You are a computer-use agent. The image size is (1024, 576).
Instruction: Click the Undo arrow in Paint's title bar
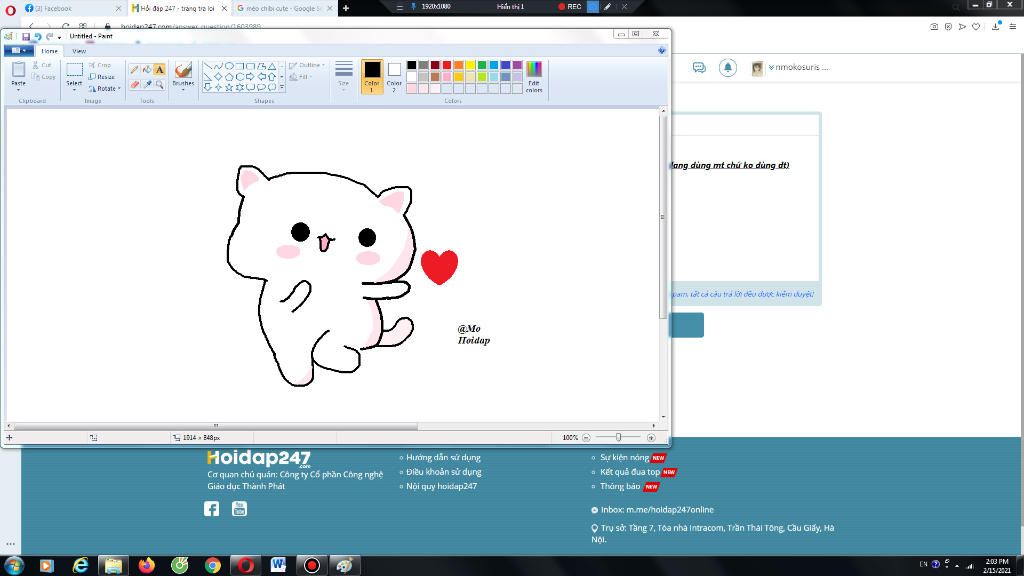point(38,37)
